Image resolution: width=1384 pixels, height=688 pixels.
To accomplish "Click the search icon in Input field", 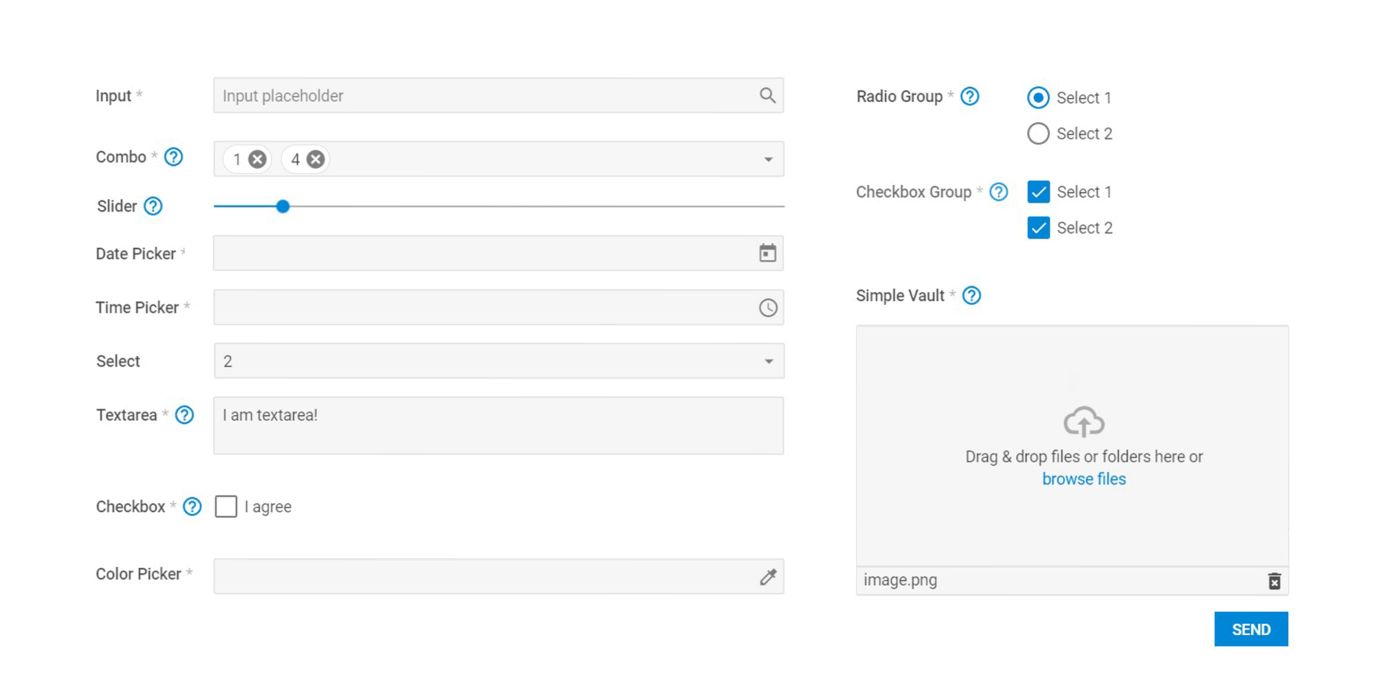I will (767, 96).
